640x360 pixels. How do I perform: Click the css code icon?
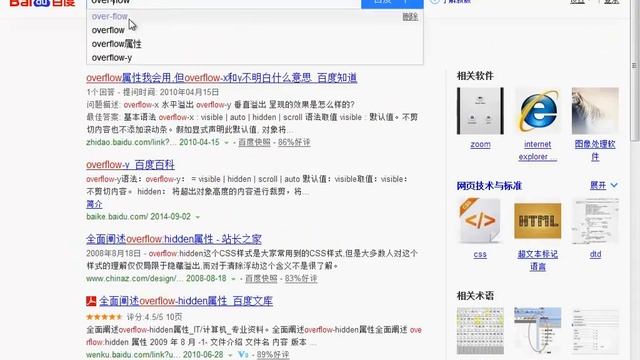click(480, 221)
